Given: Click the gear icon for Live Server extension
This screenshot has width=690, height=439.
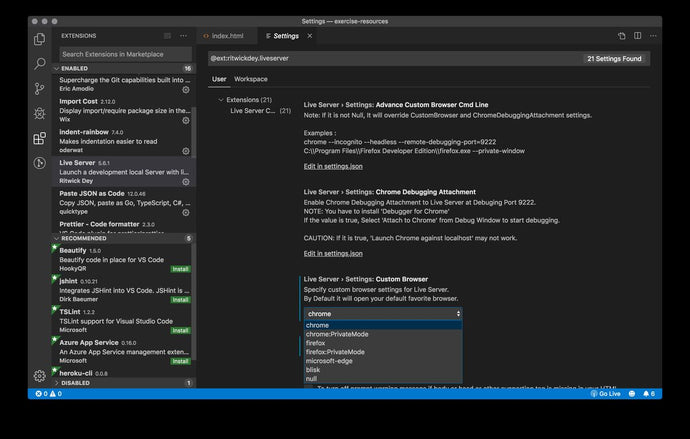Looking at the screenshot, I should 185,181.
